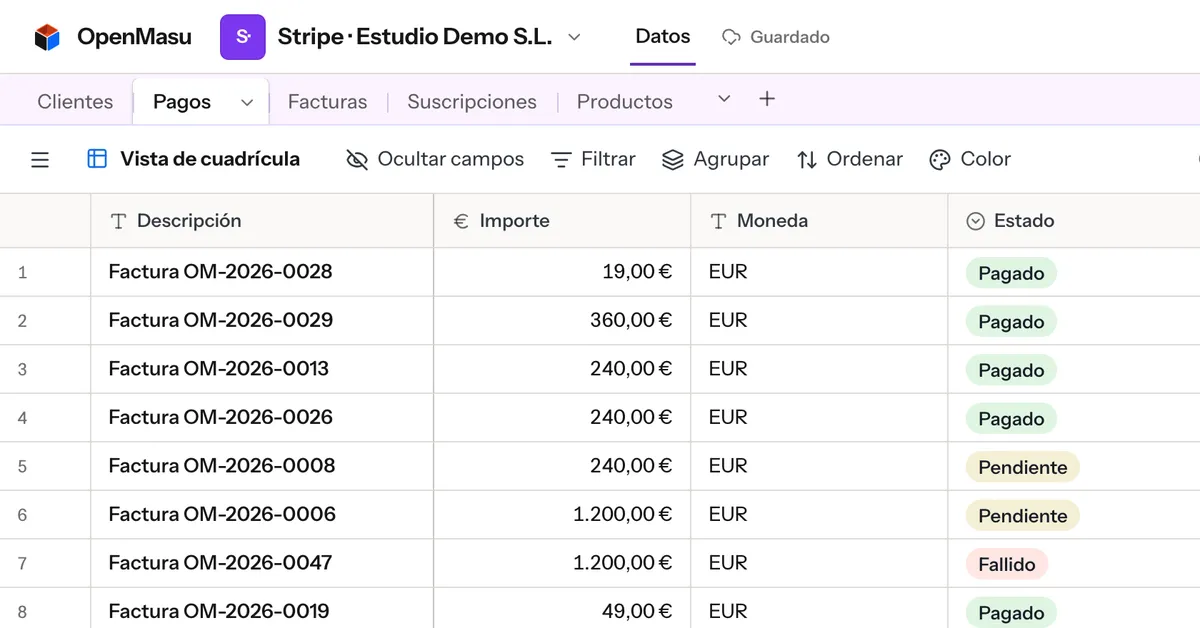Viewport: 1200px width, 628px height.
Task: Click the EUR cell for OM-2026-0047
Action: tap(819, 563)
